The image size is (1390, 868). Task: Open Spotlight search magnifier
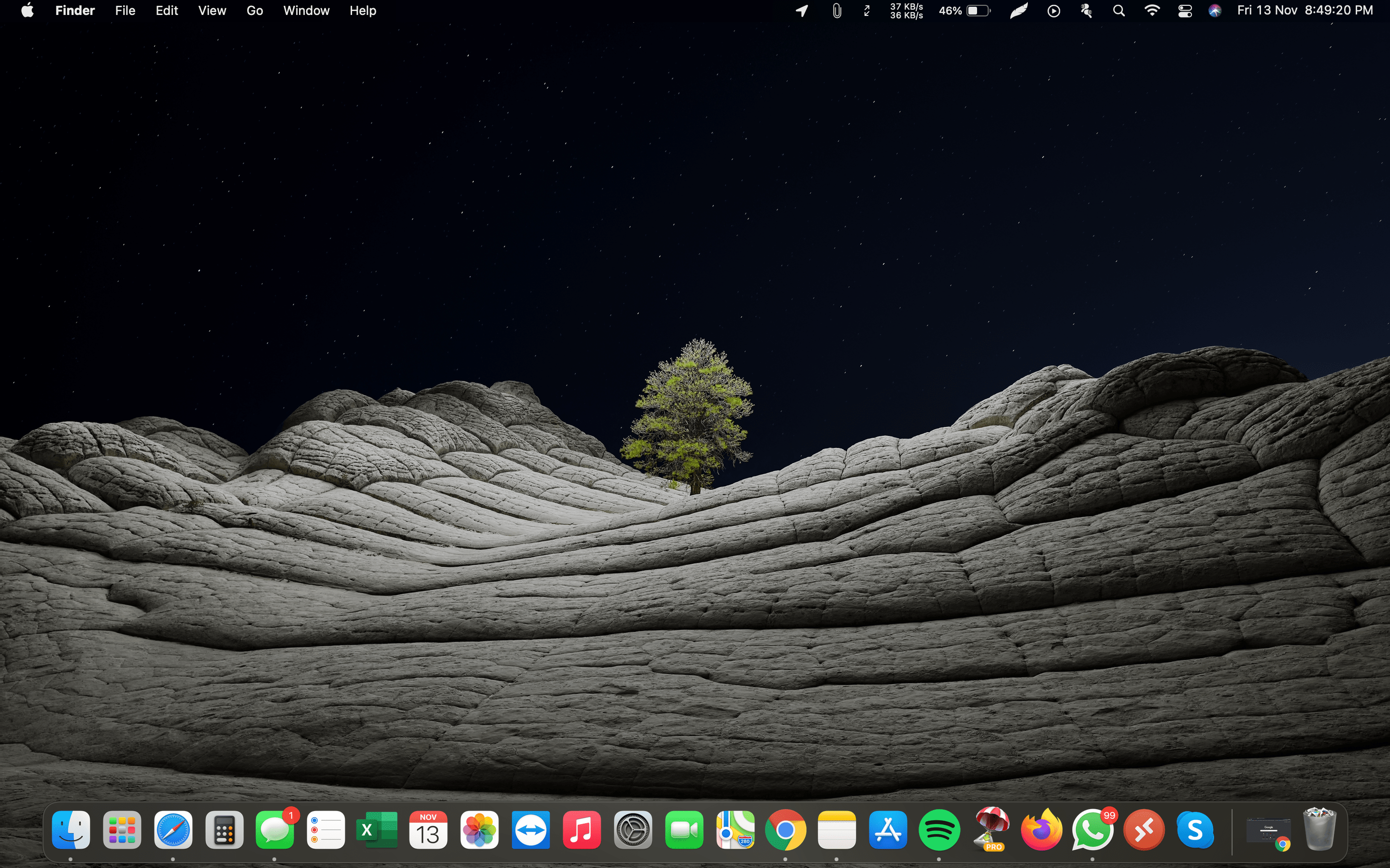pyautogui.click(x=1119, y=11)
